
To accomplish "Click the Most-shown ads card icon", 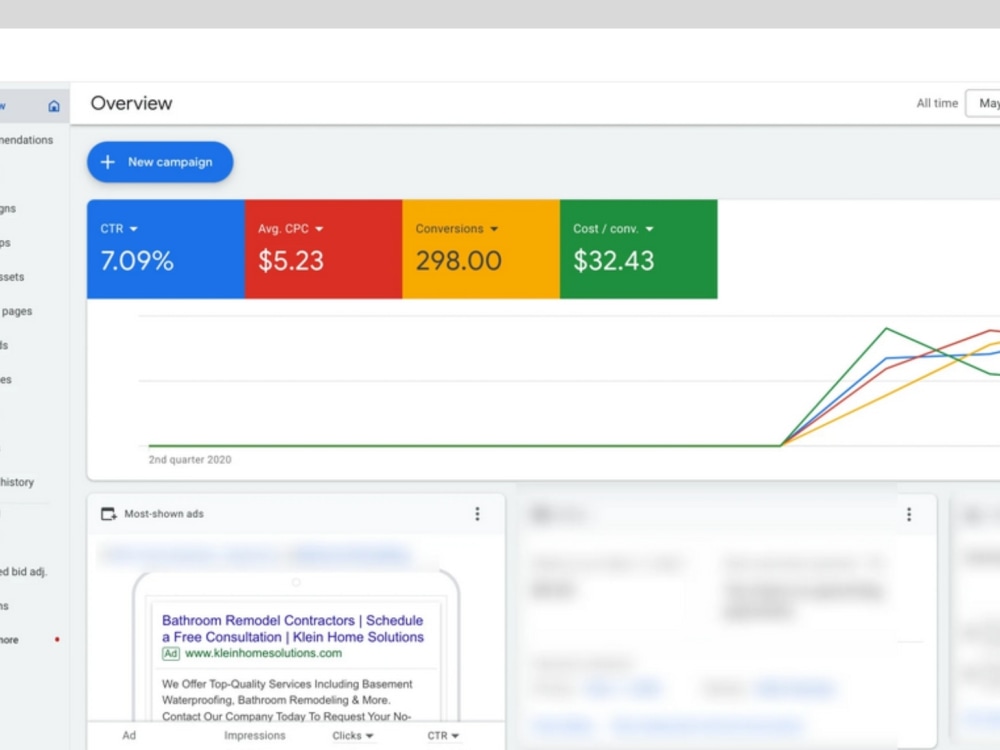I will (x=109, y=514).
